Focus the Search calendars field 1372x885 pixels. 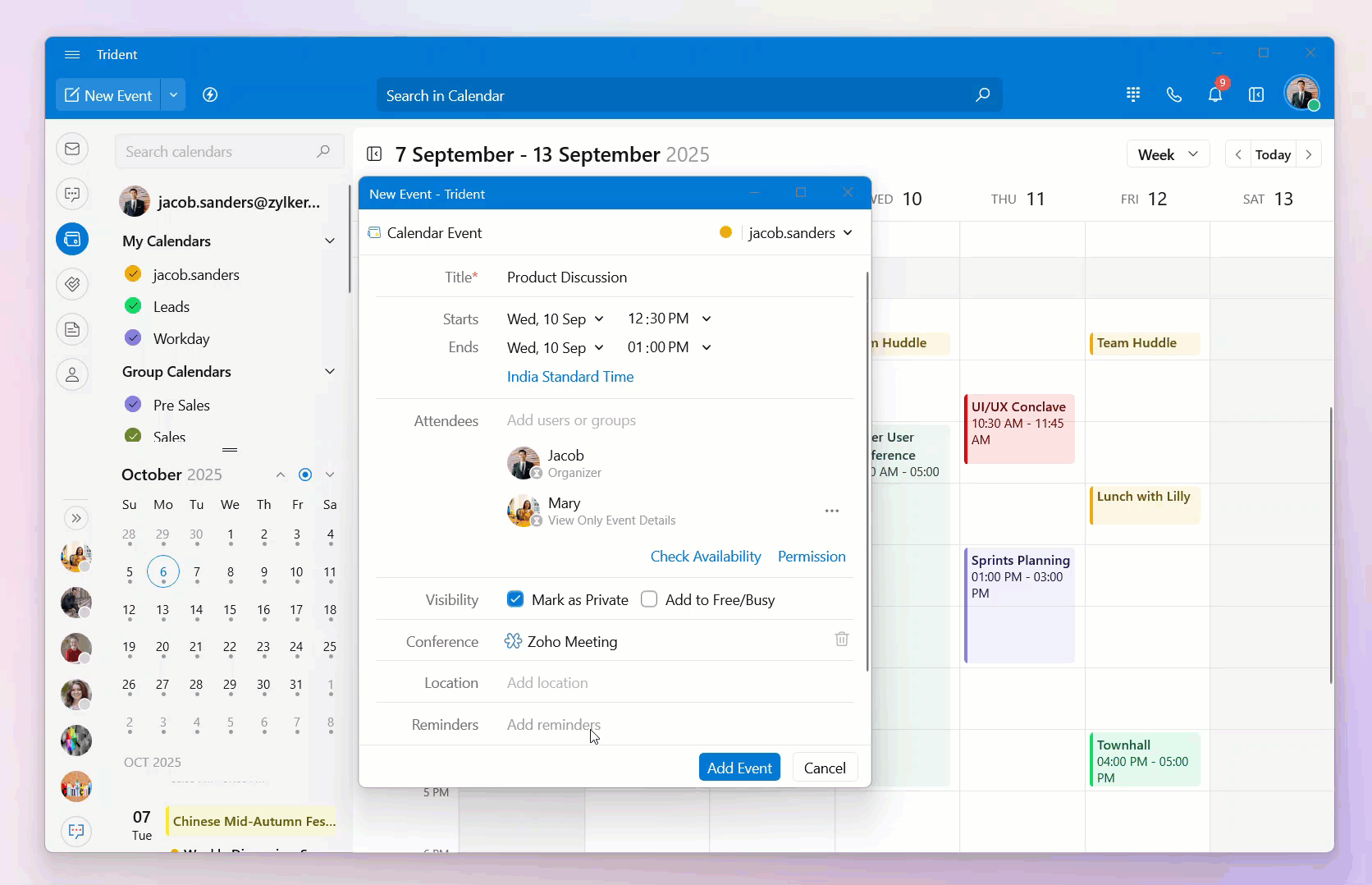pyautogui.click(x=229, y=151)
